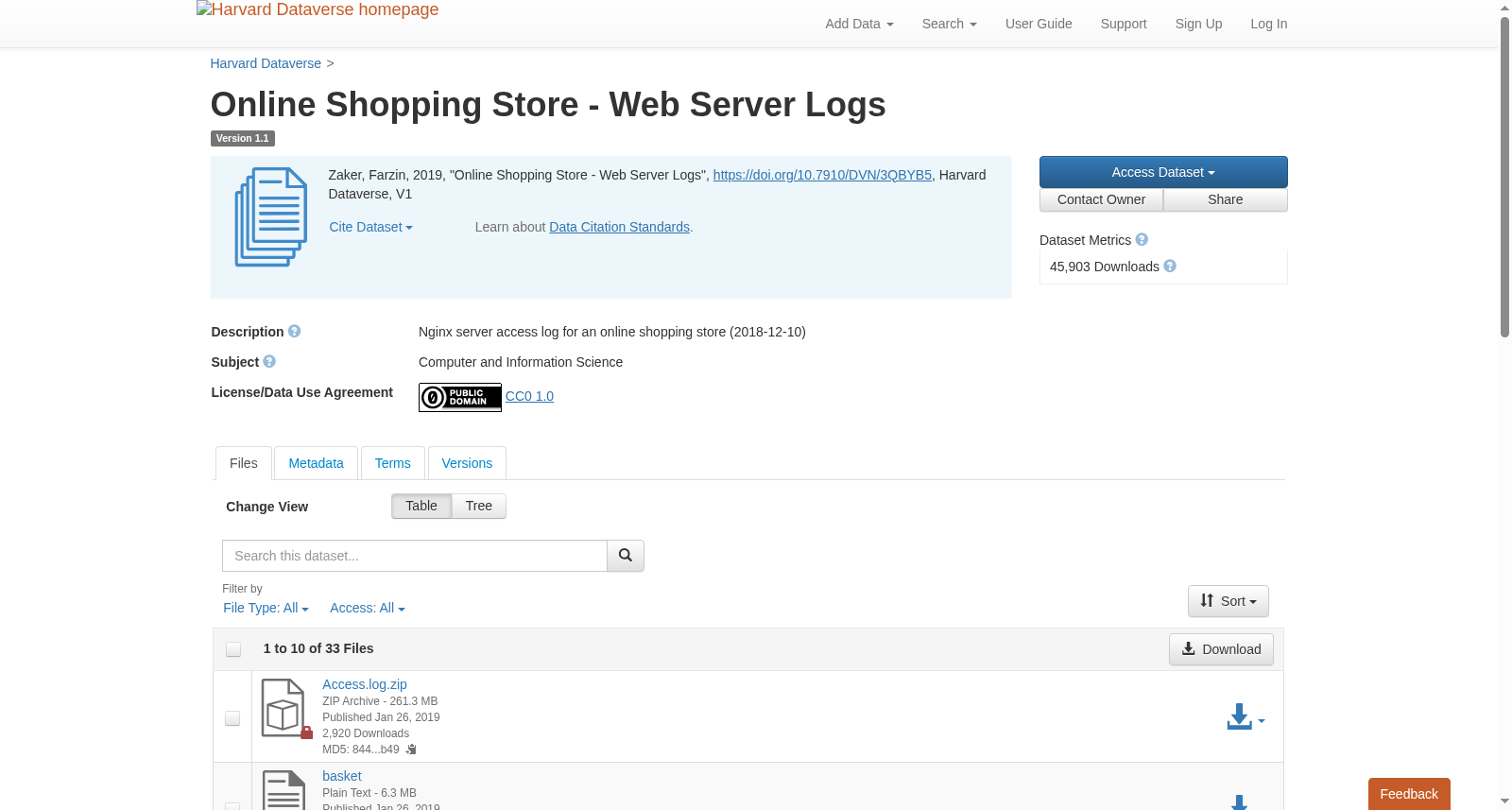The image size is (1512, 810).
Task: Expand the Access Dataset dropdown
Action: 1163,172
